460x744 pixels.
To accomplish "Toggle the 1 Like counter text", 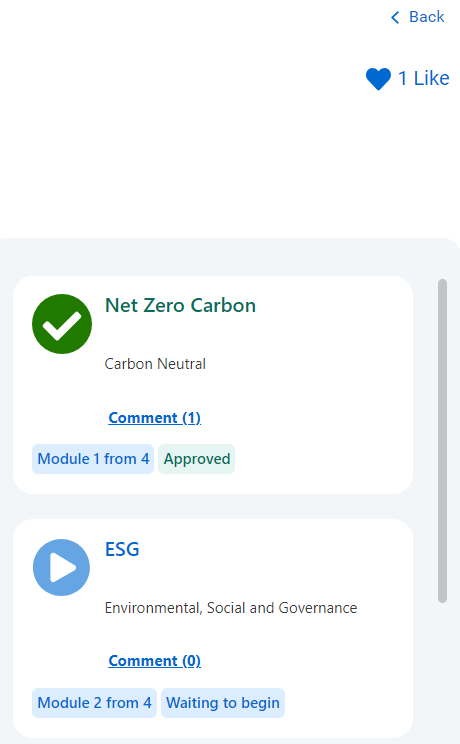I will [x=423, y=78].
